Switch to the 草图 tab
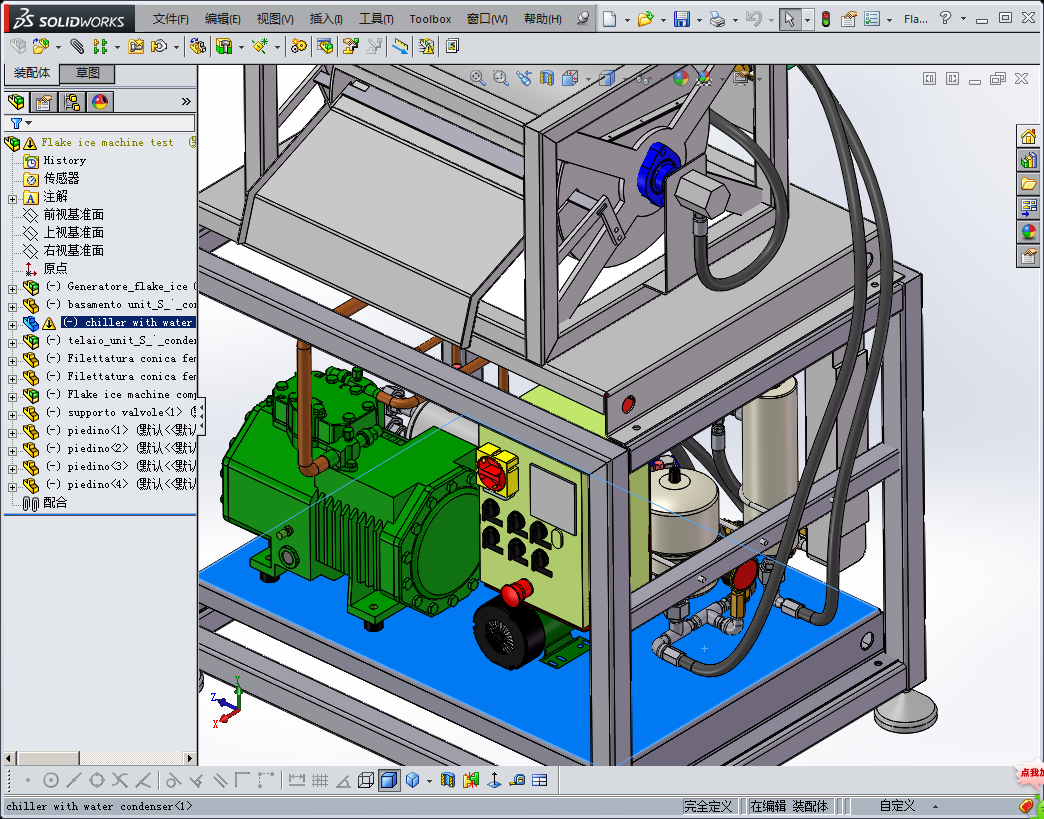Image resolution: width=1044 pixels, height=819 pixels. coord(88,74)
